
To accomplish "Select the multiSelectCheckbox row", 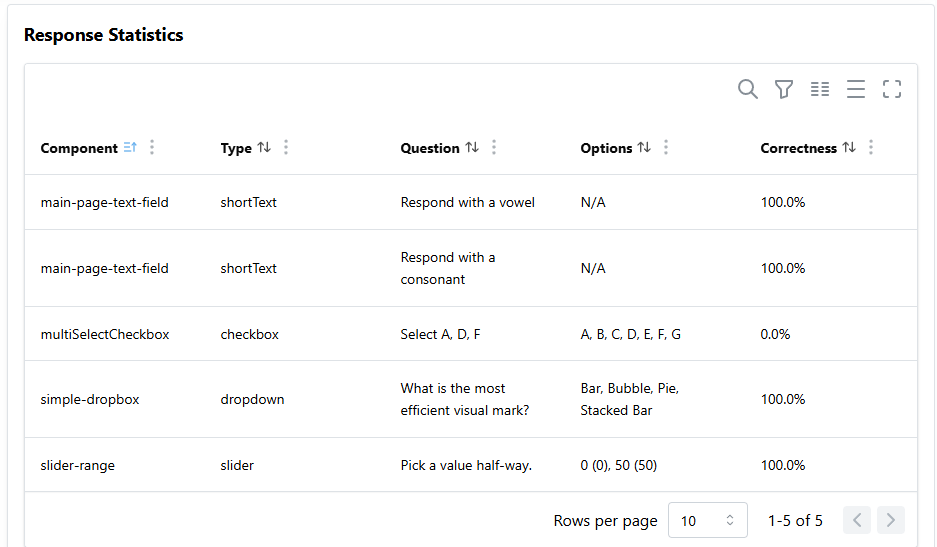I will [471, 334].
